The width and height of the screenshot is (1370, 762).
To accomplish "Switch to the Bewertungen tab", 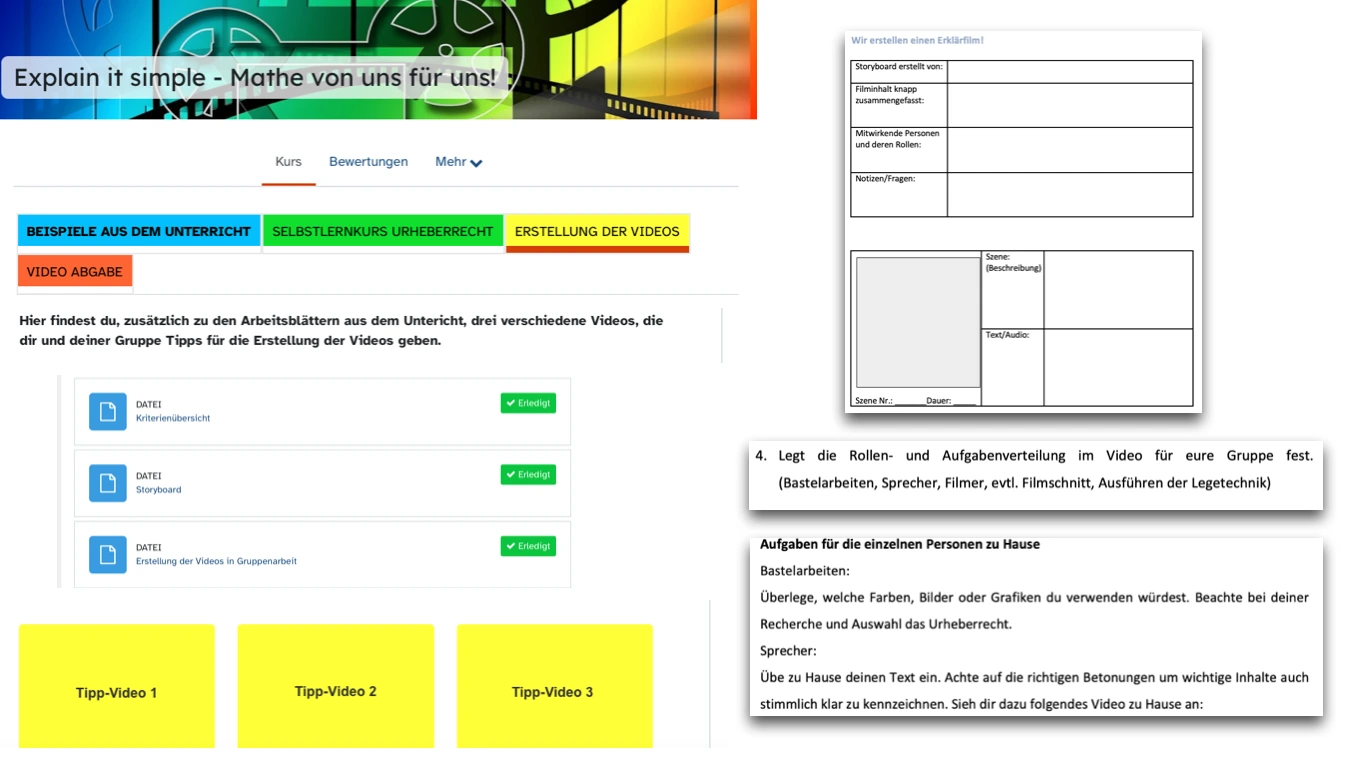I will pos(368,162).
